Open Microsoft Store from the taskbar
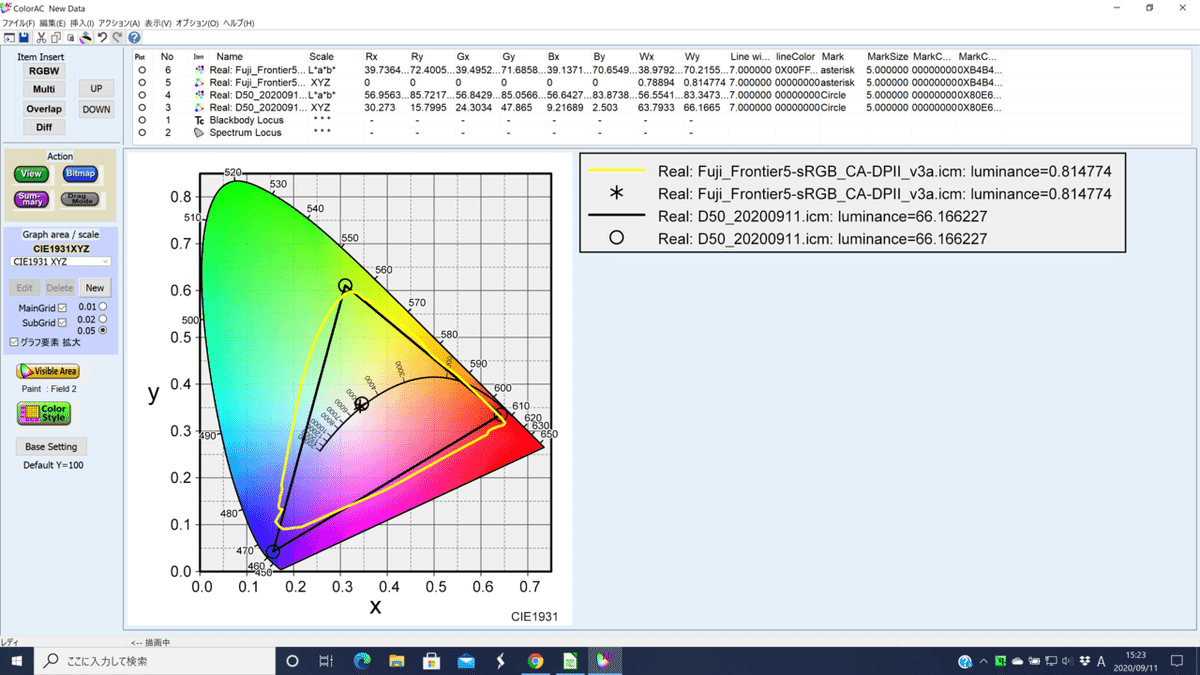Viewport: 1200px width, 675px height. click(431, 661)
